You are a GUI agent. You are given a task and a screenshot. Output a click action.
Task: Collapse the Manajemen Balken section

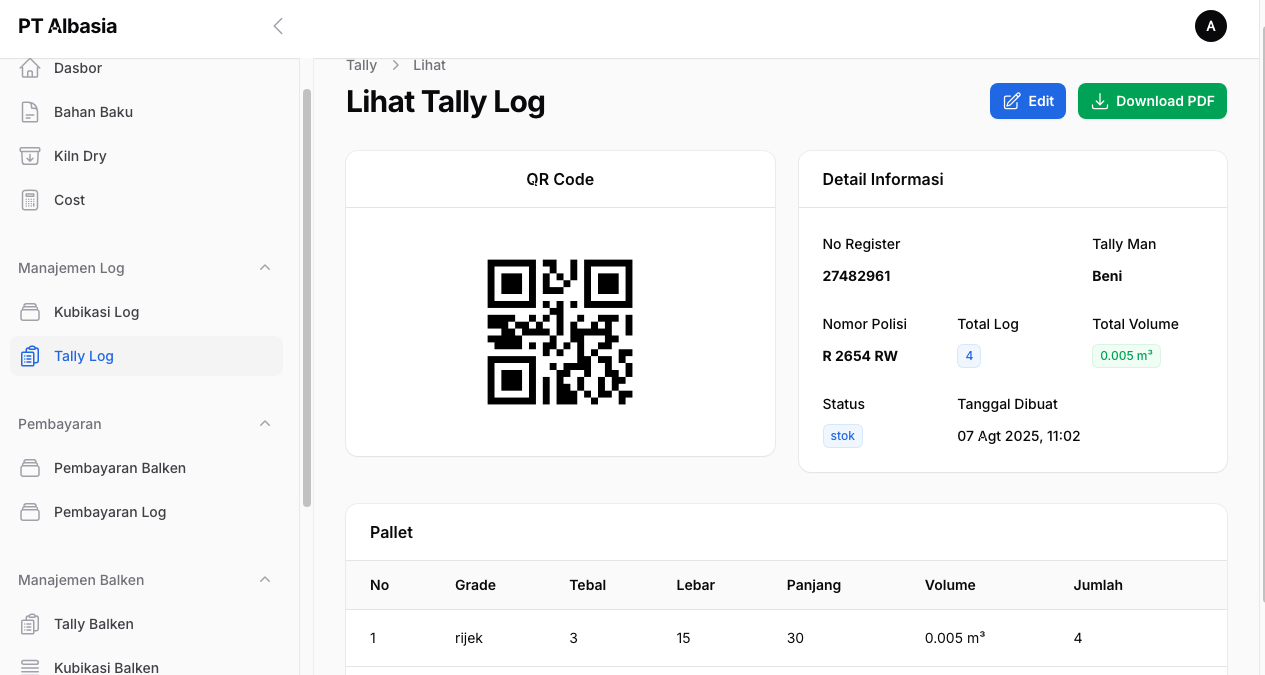click(265, 580)
